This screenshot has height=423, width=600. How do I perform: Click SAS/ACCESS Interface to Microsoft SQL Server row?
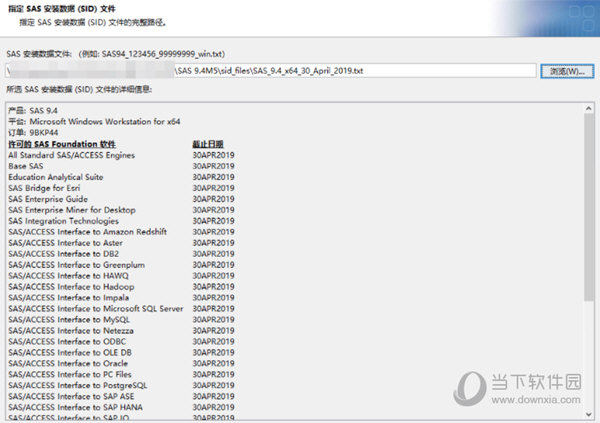click(x=95, y=309)
